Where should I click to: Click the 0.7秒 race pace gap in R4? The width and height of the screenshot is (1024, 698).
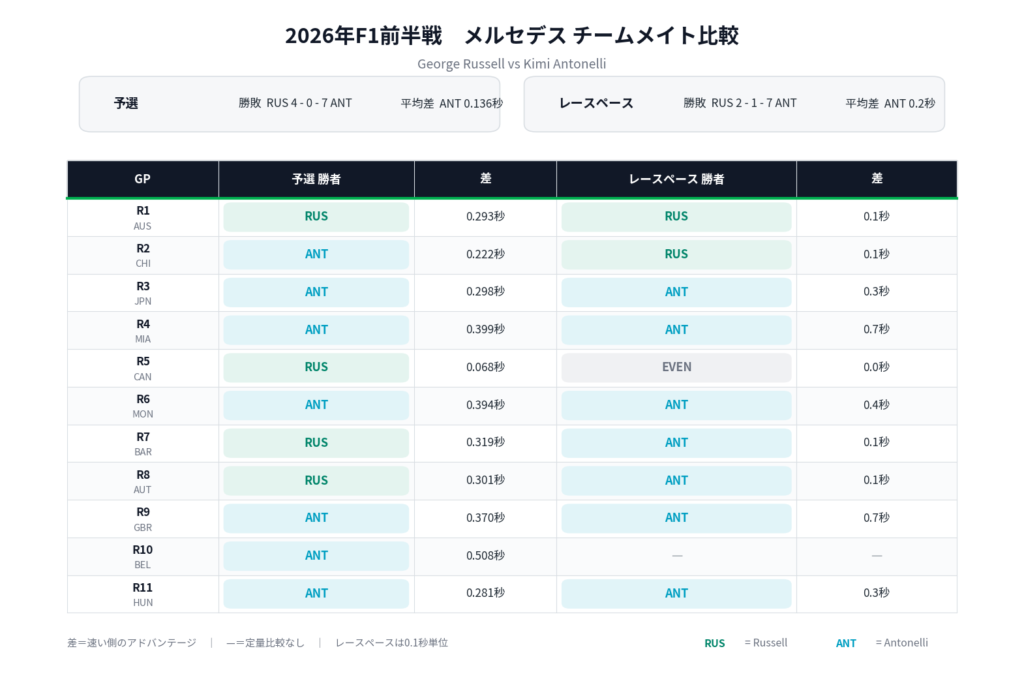[876, 330]
